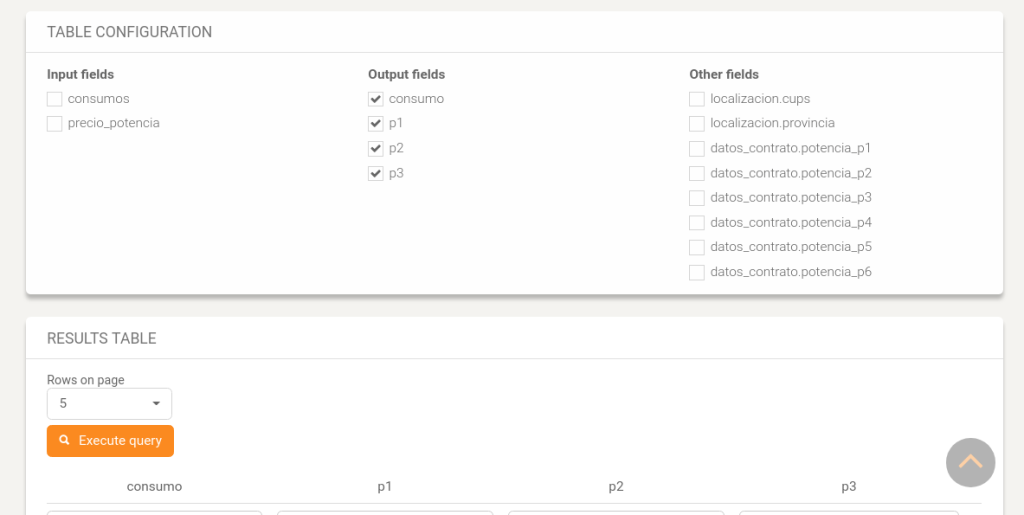The image size is (1024, 515).
Task: Uncheck the p1 output field
Action: tap(376, 123)
